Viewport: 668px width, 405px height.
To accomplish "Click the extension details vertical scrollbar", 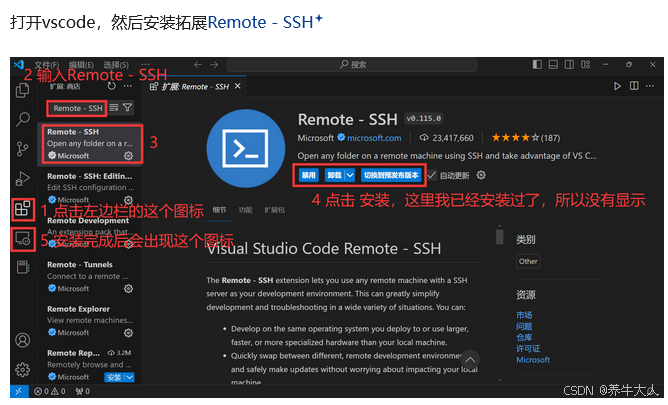I will [500, 237].
